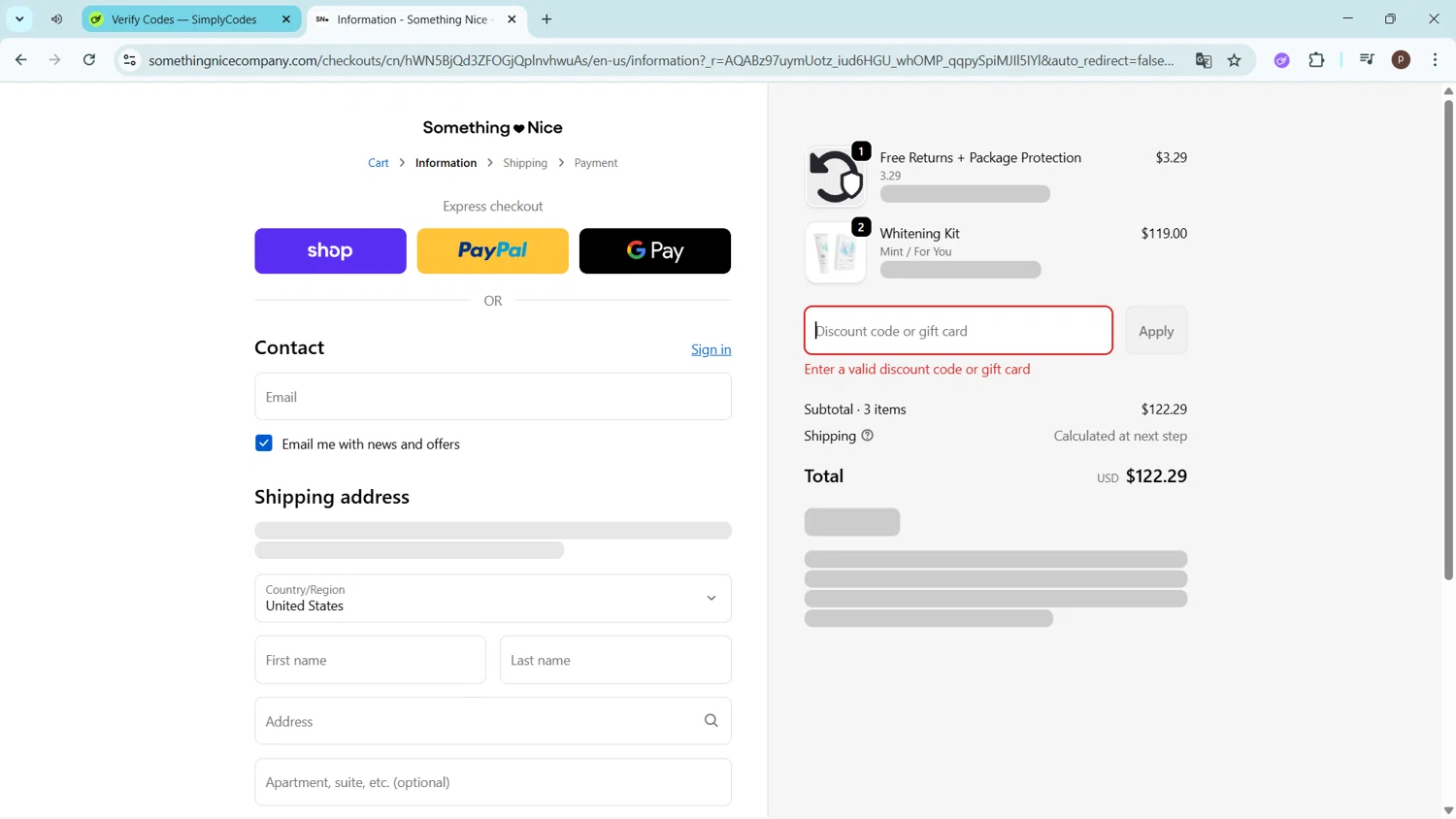Bookmark this page with star icon
This screenshot has width=1456, height=819.
point(1235,60)
